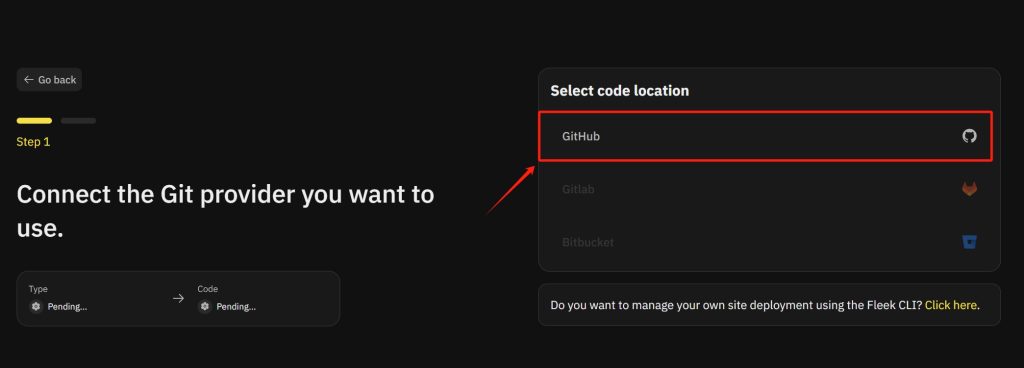The width and height of the screenshot is (1024, 368).
Task: Click the Bitbucket bucket logo icon
Action: [969, 243]
